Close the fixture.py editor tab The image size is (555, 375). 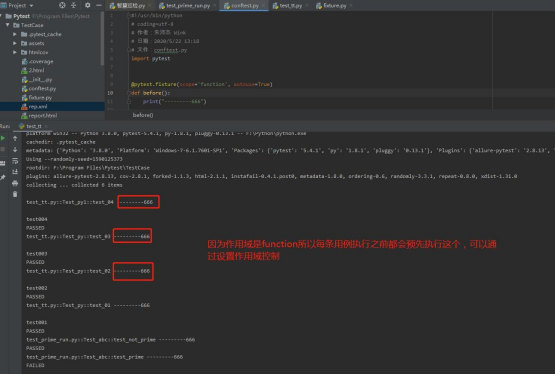(351, 6)
